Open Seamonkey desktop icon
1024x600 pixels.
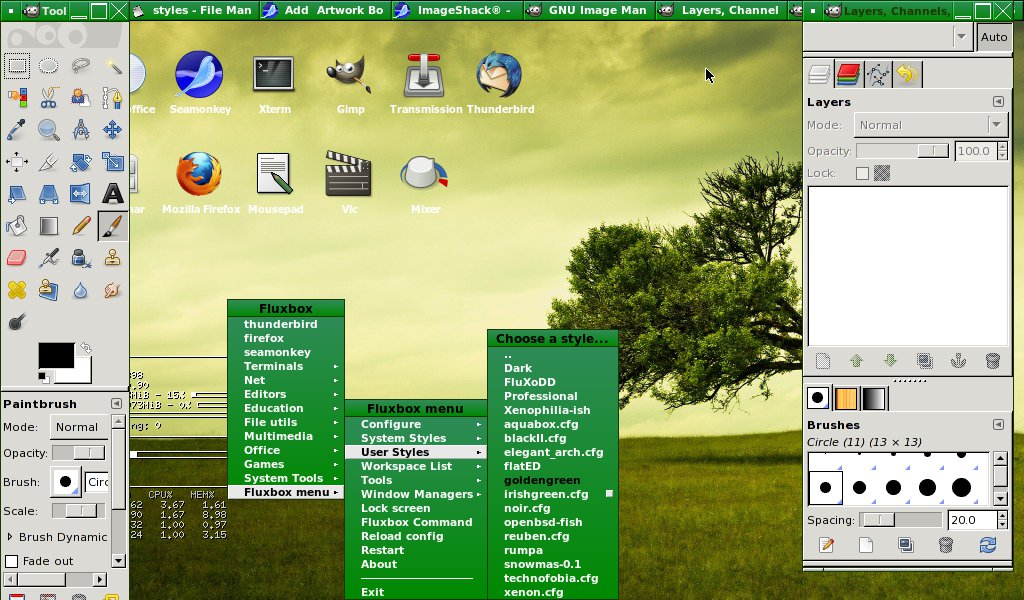[x=200, y=84]
